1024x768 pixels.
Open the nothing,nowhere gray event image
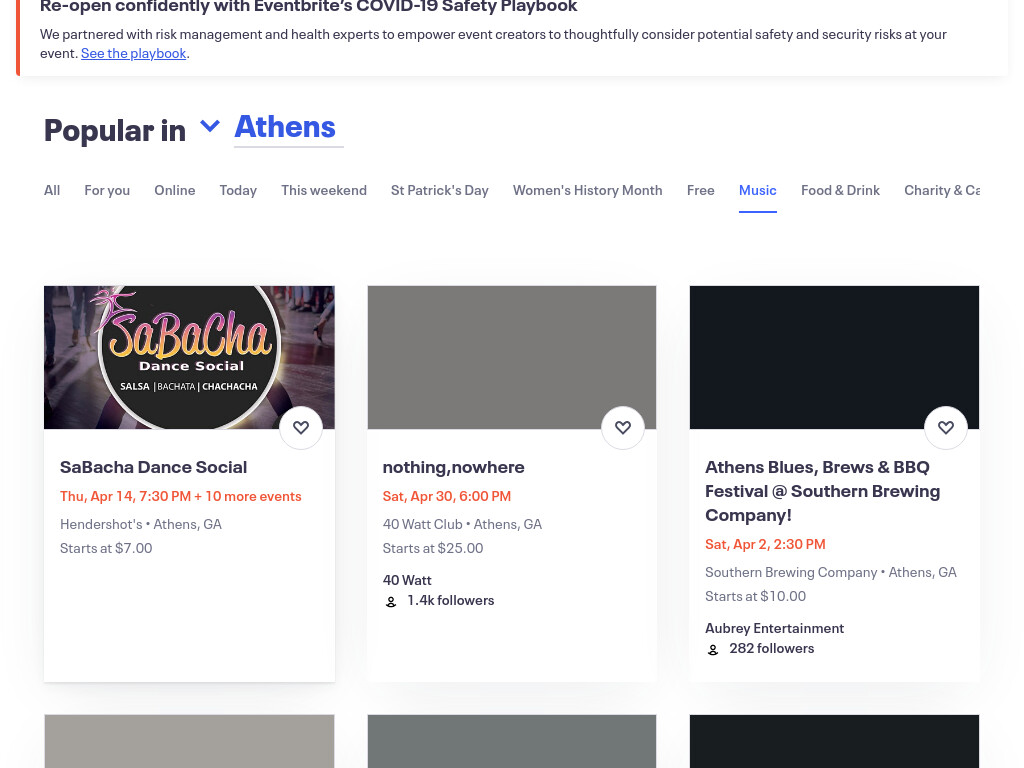coord(512,357)
